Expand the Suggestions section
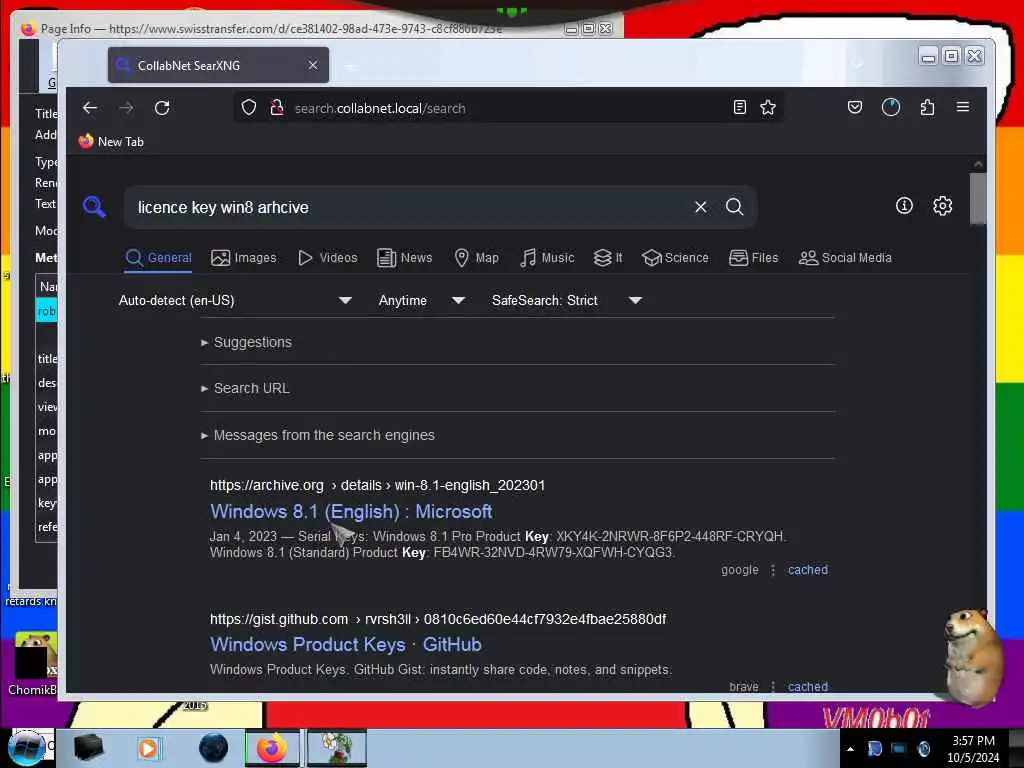 coord(247,342)
